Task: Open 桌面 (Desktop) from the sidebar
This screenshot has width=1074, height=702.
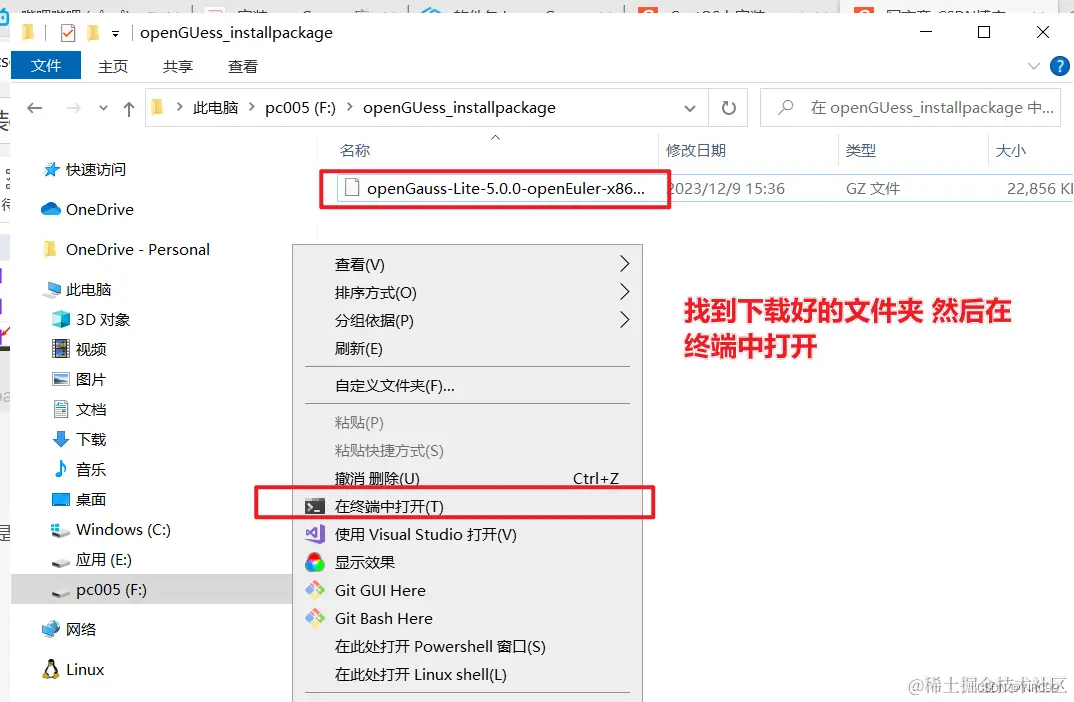Action: pos(89,499)
